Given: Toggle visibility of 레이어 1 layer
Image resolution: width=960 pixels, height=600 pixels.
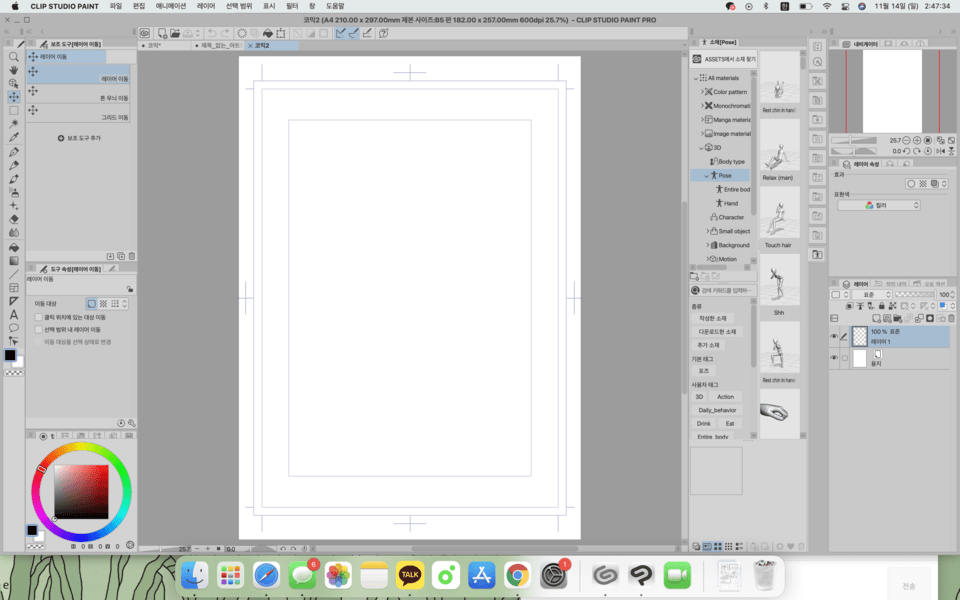Looking at the screenshot, I should (x=833, y=337).
